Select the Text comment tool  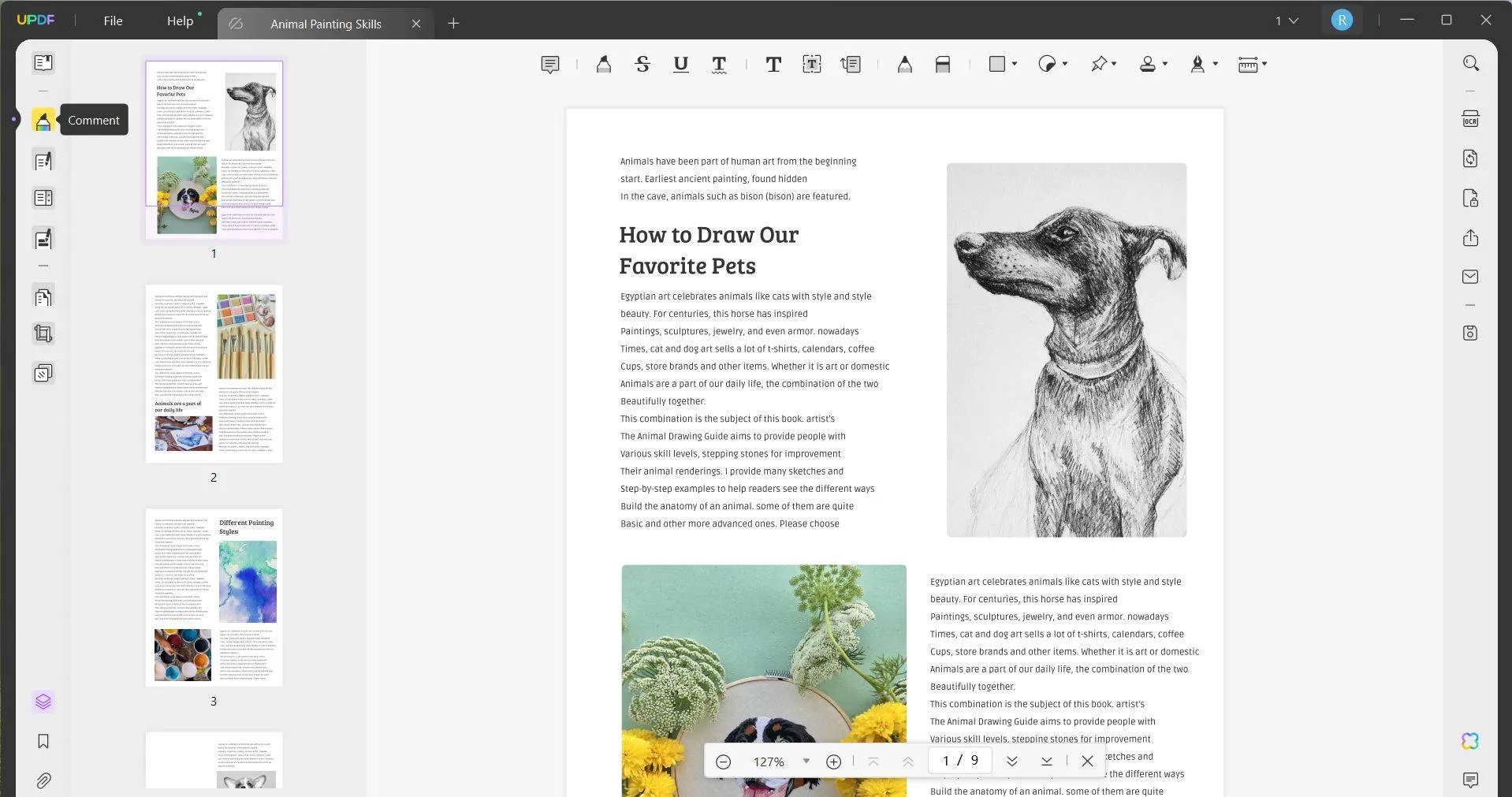773,65
